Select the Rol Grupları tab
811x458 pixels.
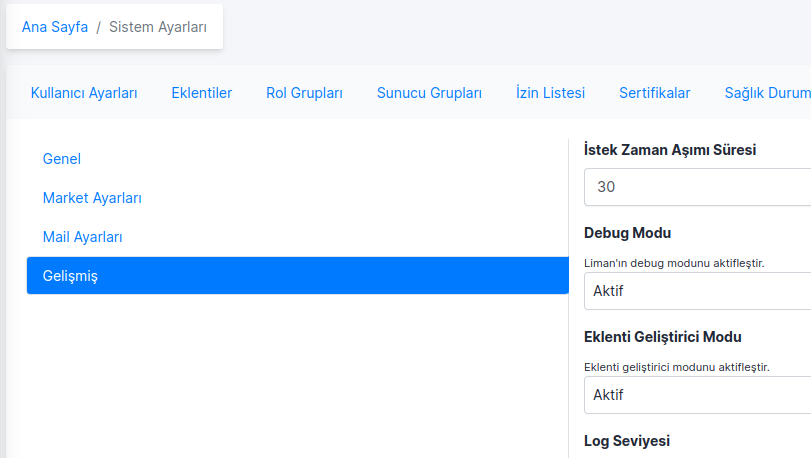pyautogui.click(x=304, y=93)
